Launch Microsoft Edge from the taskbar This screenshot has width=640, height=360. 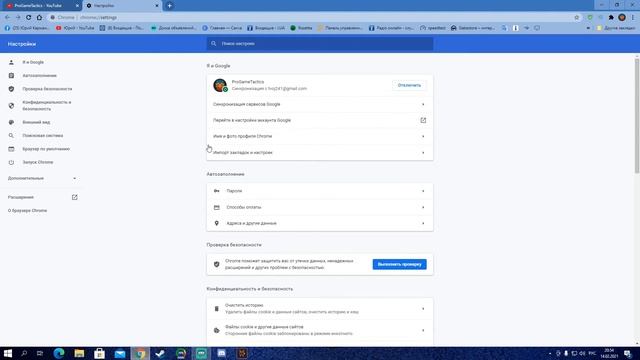click(x=59, y=353)
